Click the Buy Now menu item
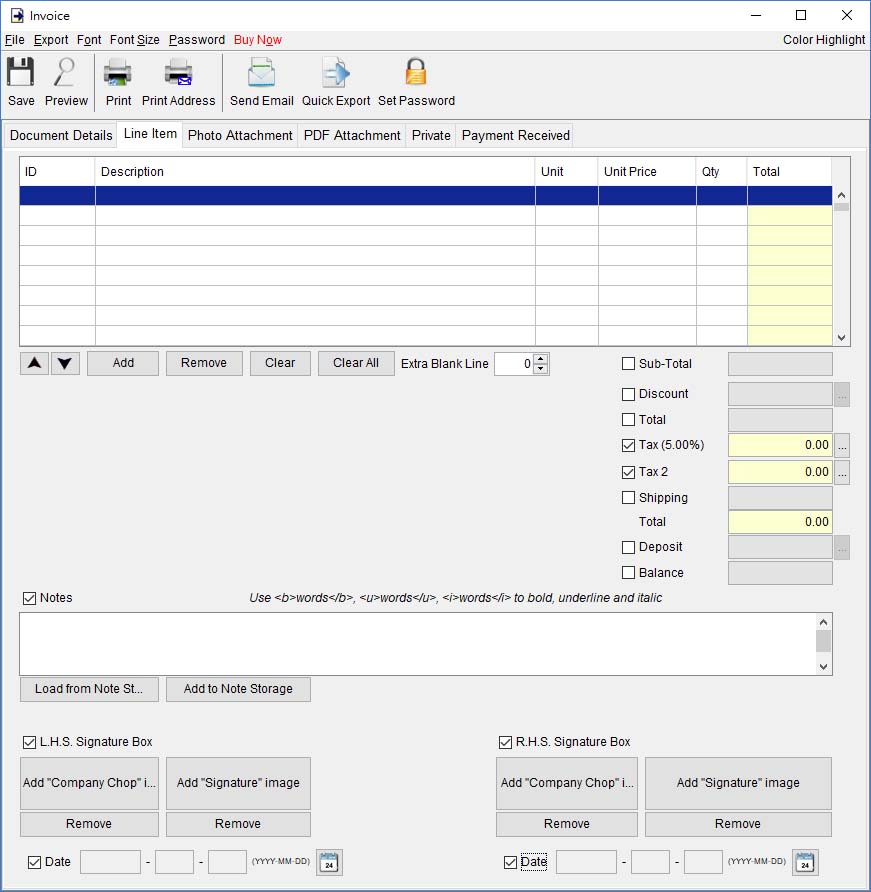 coord(258,40)
